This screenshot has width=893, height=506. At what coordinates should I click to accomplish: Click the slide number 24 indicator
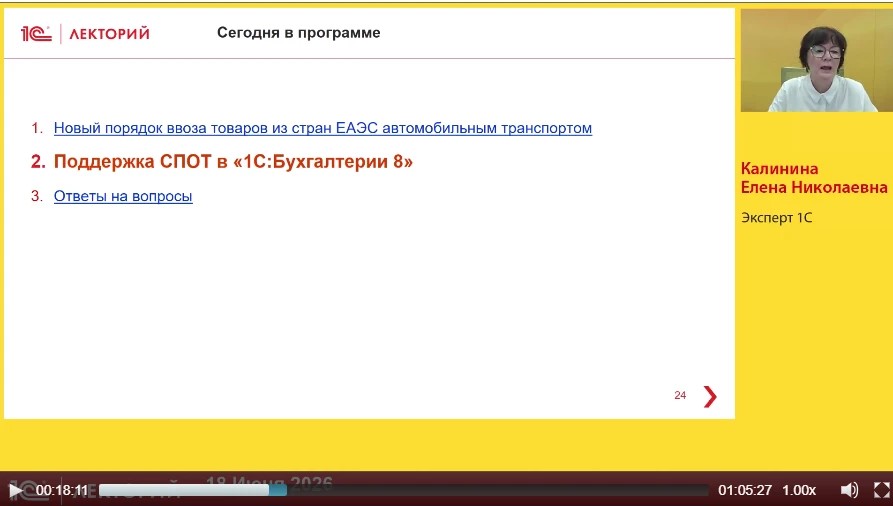680,395
